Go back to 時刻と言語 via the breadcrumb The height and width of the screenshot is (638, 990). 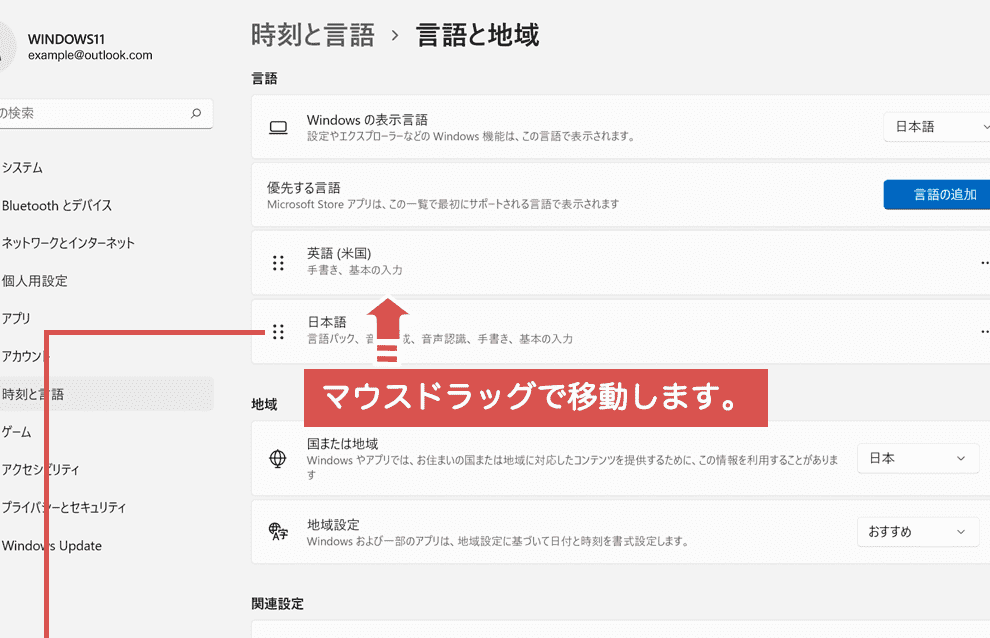pyautogui.click(x=312, y=36)
